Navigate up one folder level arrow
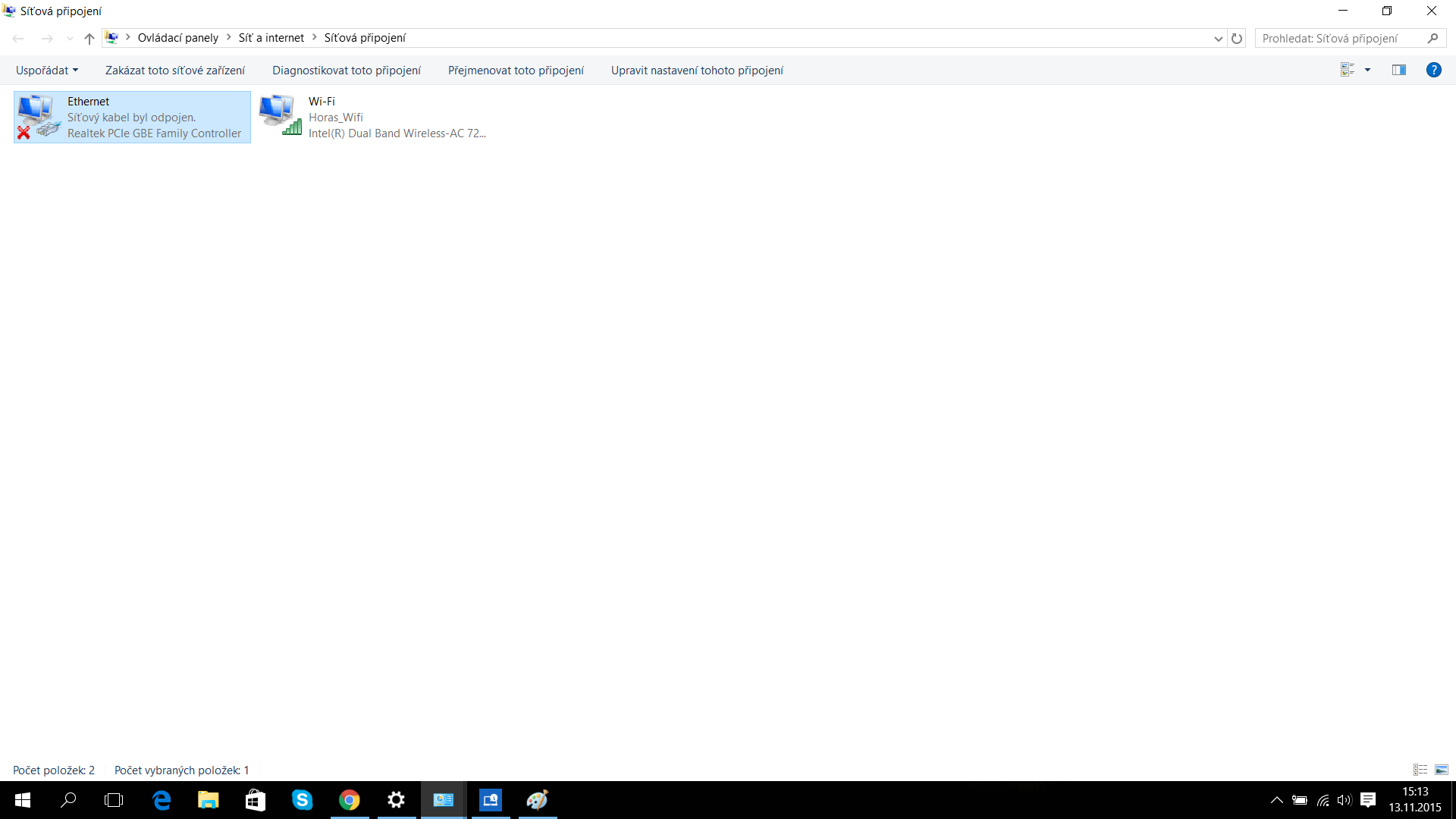 pos(89,38)
